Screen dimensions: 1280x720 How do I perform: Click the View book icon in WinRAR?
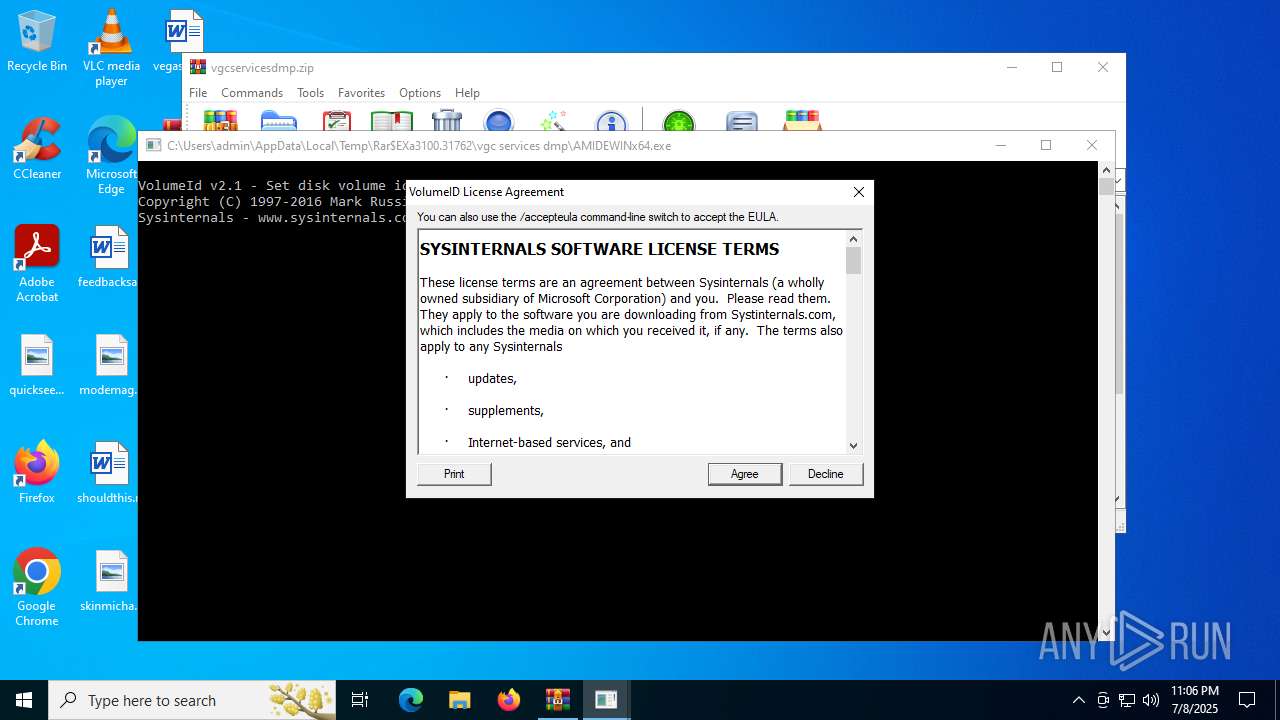click(x=392, y=120)
